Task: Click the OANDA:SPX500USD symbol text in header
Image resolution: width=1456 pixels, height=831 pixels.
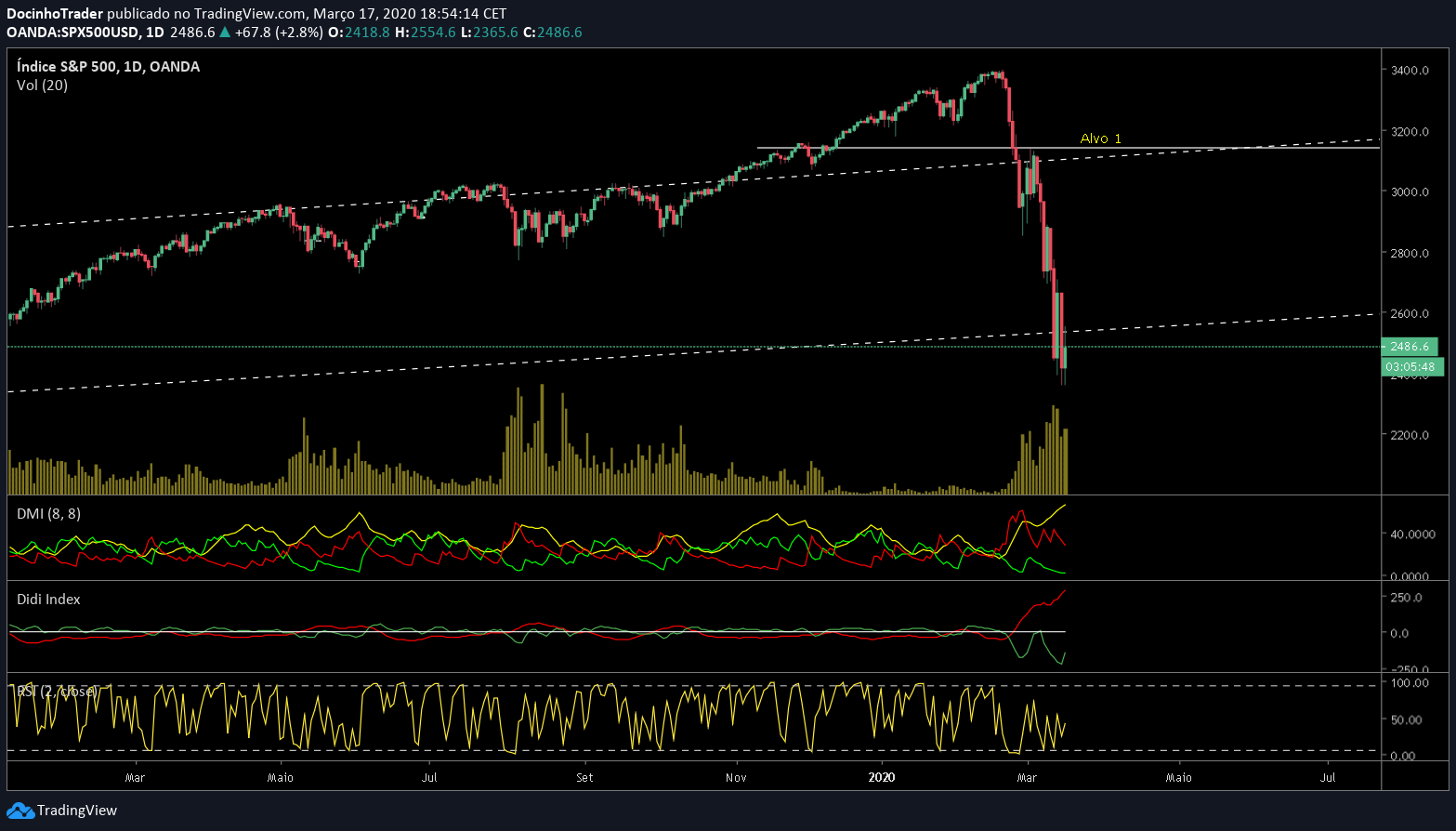Action: [x=73, y=33]
